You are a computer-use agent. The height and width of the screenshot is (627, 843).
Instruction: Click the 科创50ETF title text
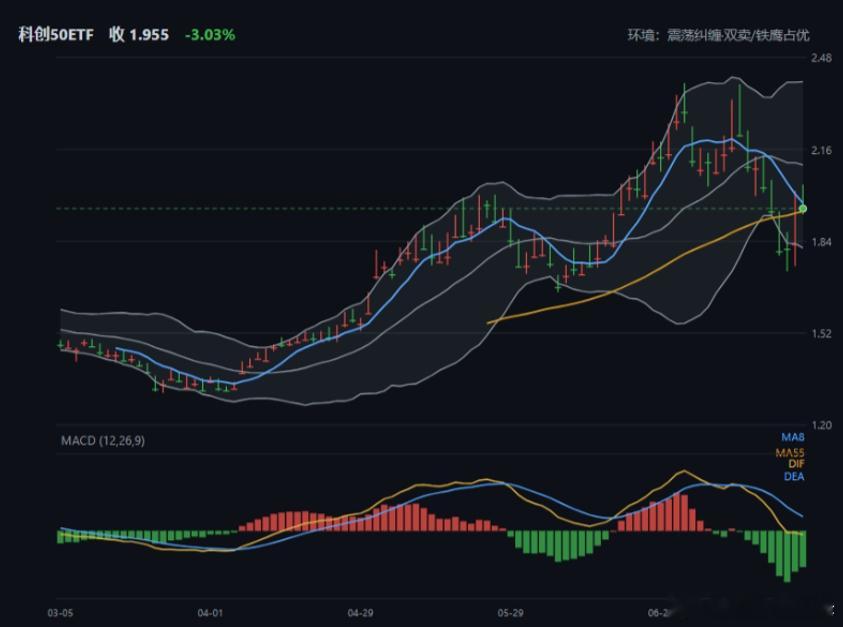56,35
